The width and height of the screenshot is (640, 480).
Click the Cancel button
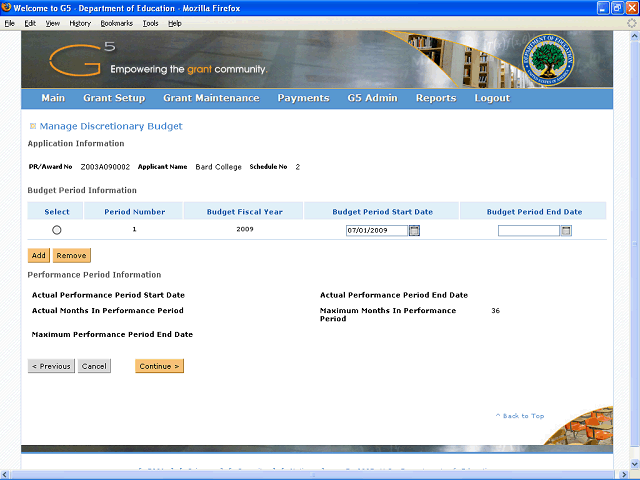94,366
